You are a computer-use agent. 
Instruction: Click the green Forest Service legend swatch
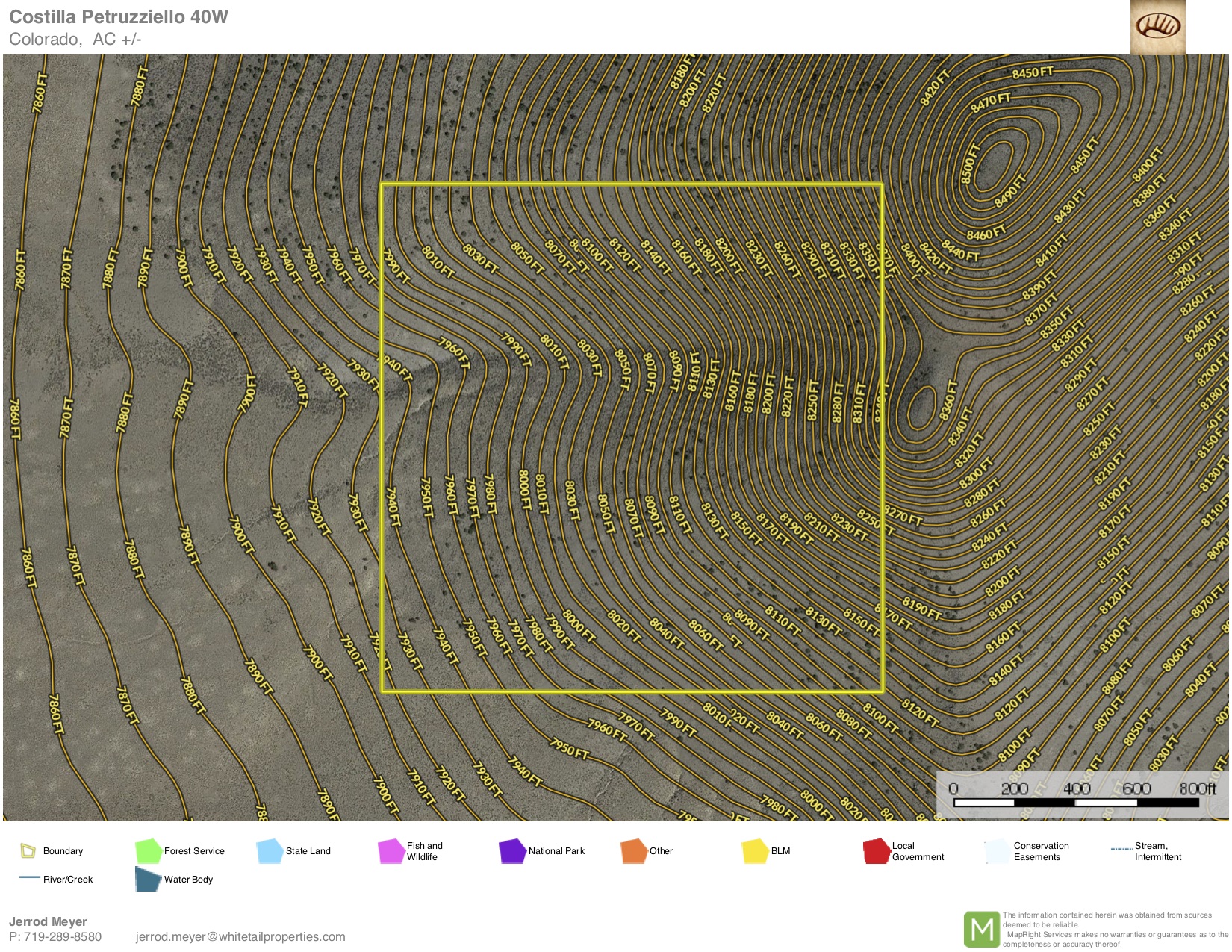(x=148, y=850)
